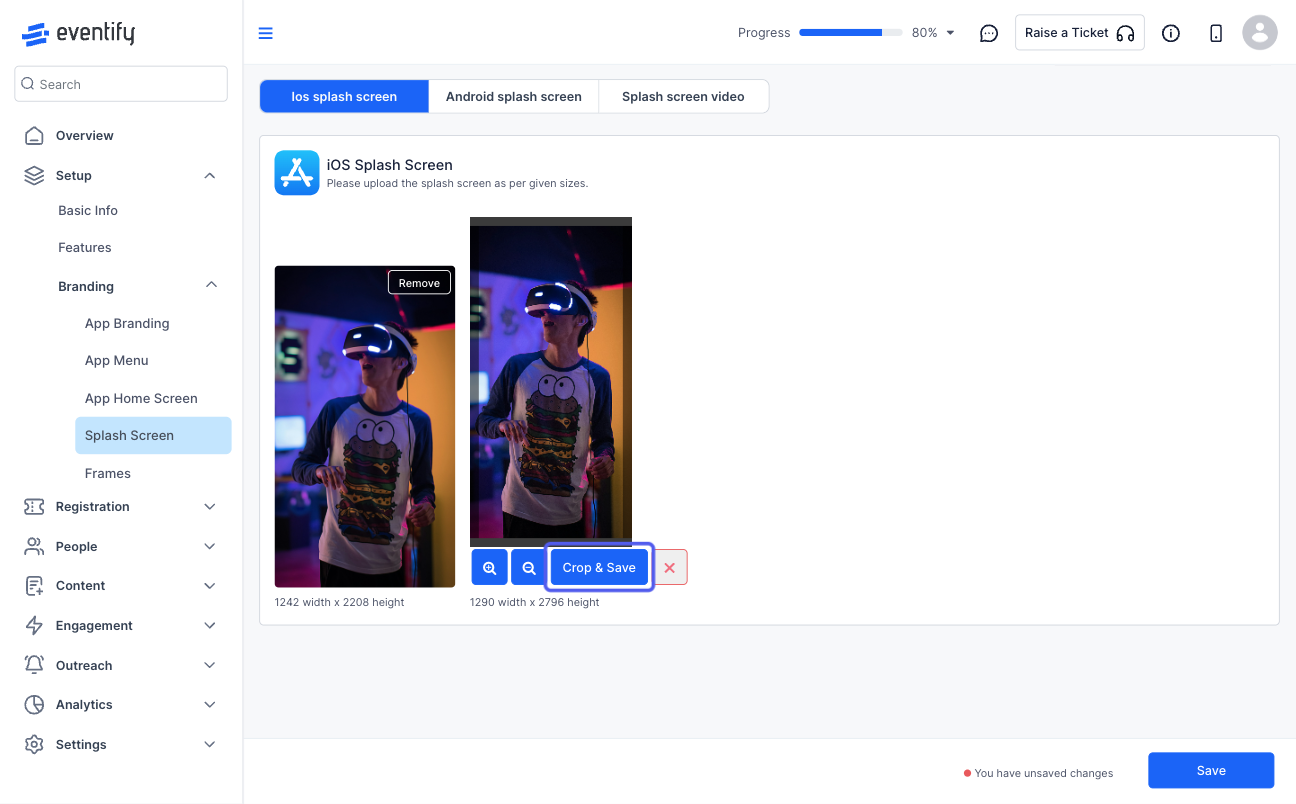
Task: Click the 1242 x 2208 splash thumbnail
Action: tap(365, 427)
